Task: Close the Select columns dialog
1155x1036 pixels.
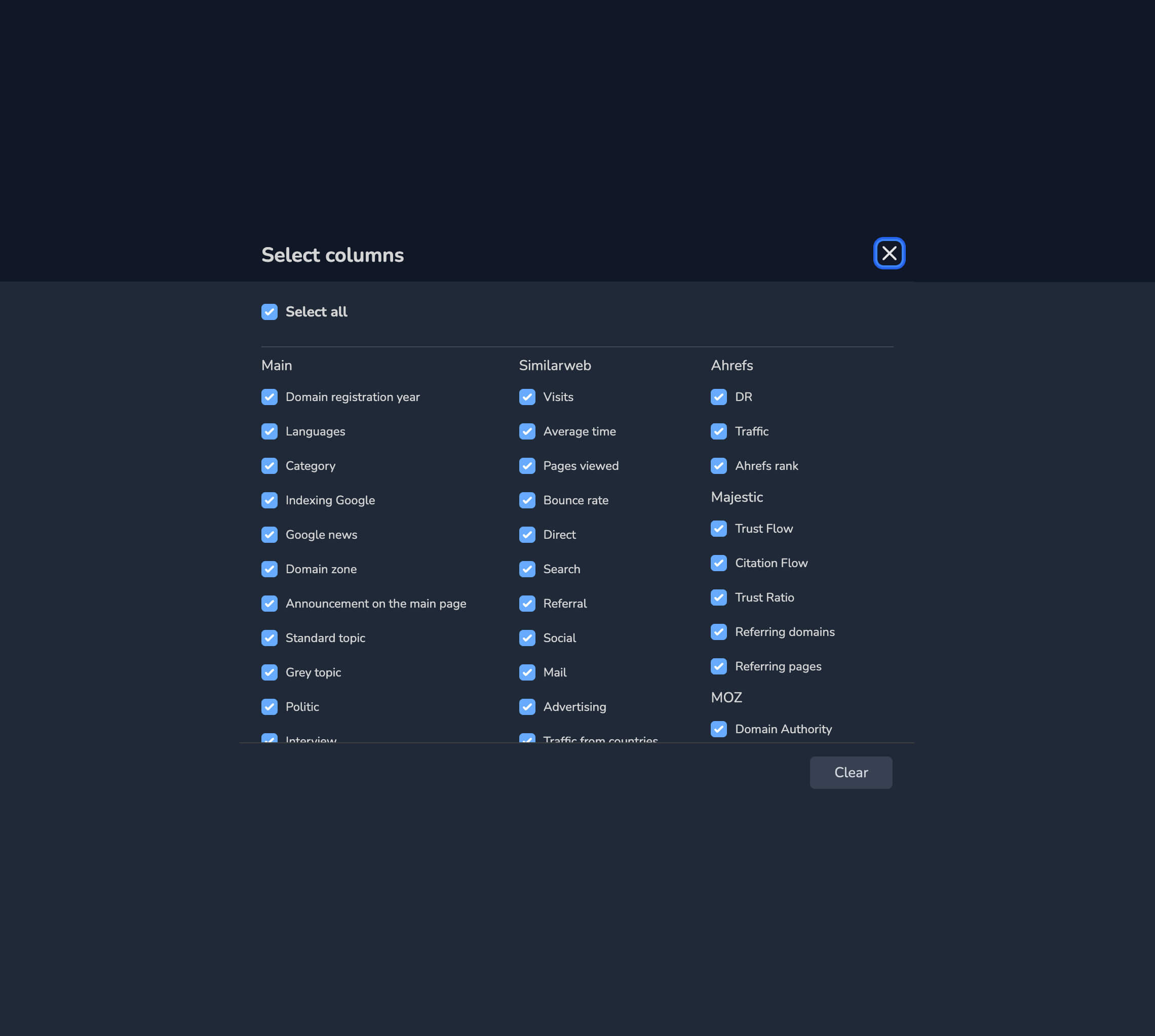Action: click(889, 253)
